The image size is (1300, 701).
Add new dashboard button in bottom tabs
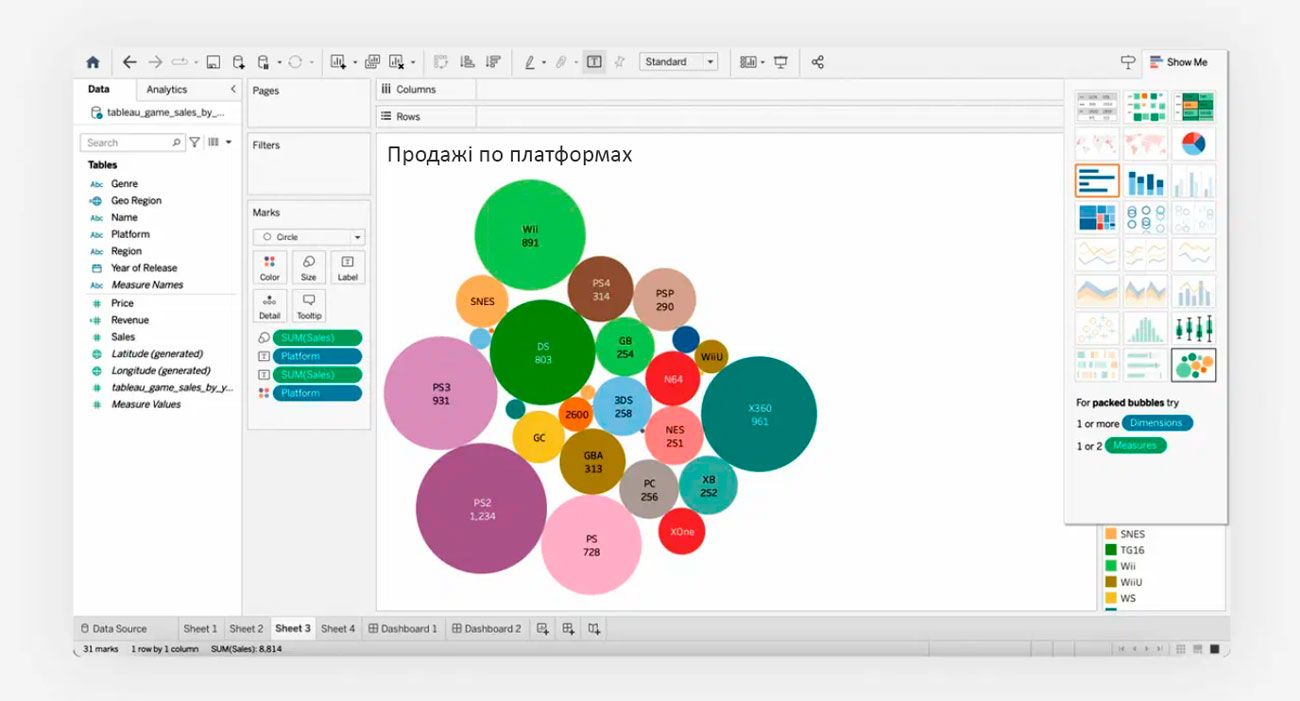coord(568,629)
